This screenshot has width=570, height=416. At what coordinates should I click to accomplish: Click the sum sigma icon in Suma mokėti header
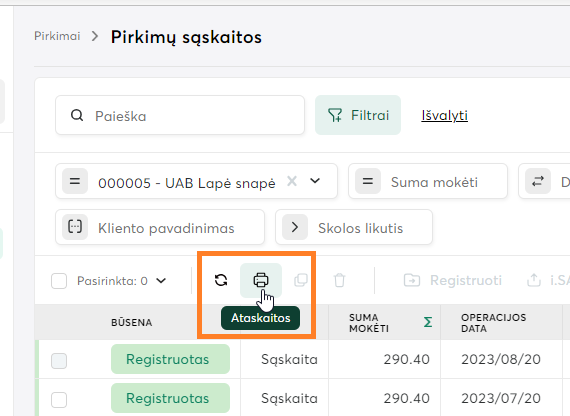click(x=428, y=322)
